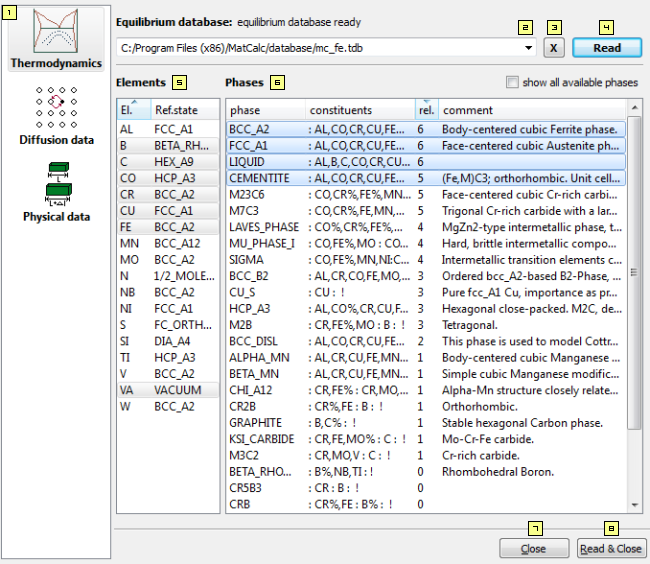
Task: Choose the GRAPHITE phase entry
Action: (x=259, y=424)
